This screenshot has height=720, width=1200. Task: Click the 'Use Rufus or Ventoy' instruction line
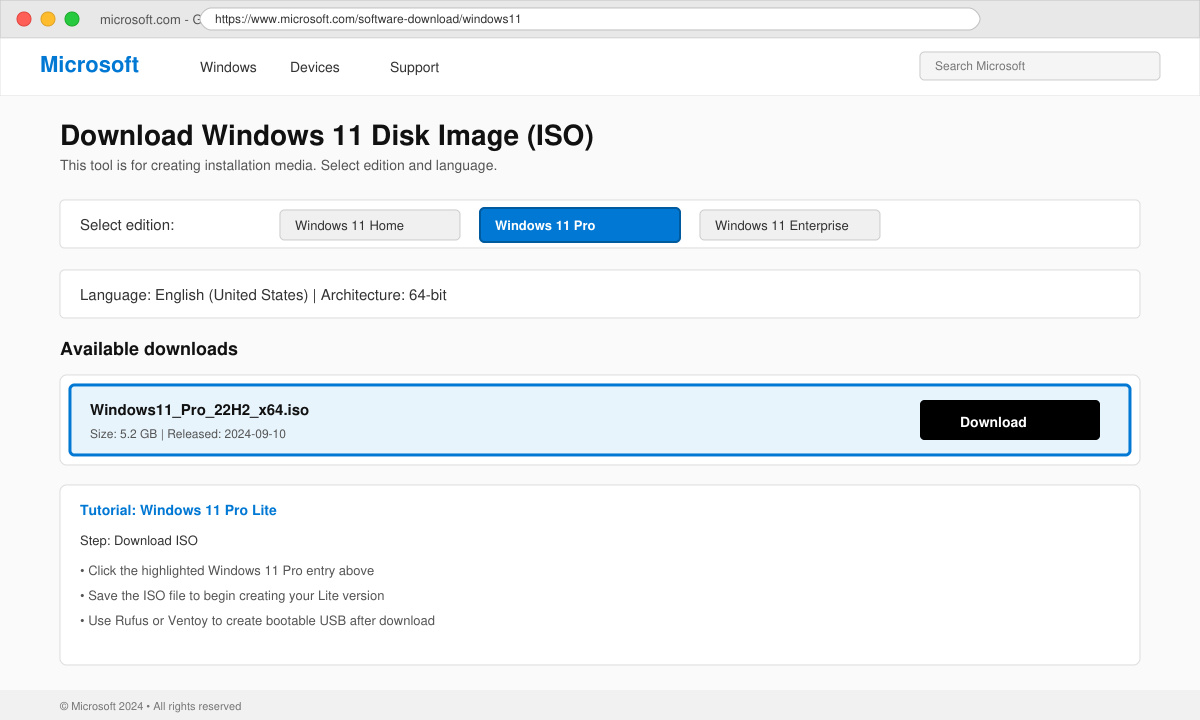(257, 621)
